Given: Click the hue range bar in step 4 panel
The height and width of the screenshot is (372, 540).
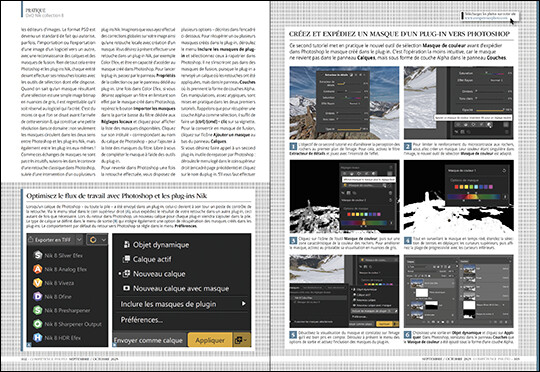Looking at the screenshot, I should [x=474, y=197].
